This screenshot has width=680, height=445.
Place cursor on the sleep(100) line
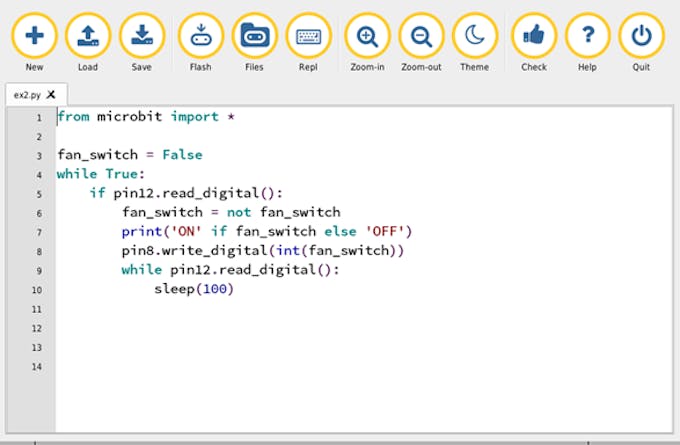tap(193, 289)
